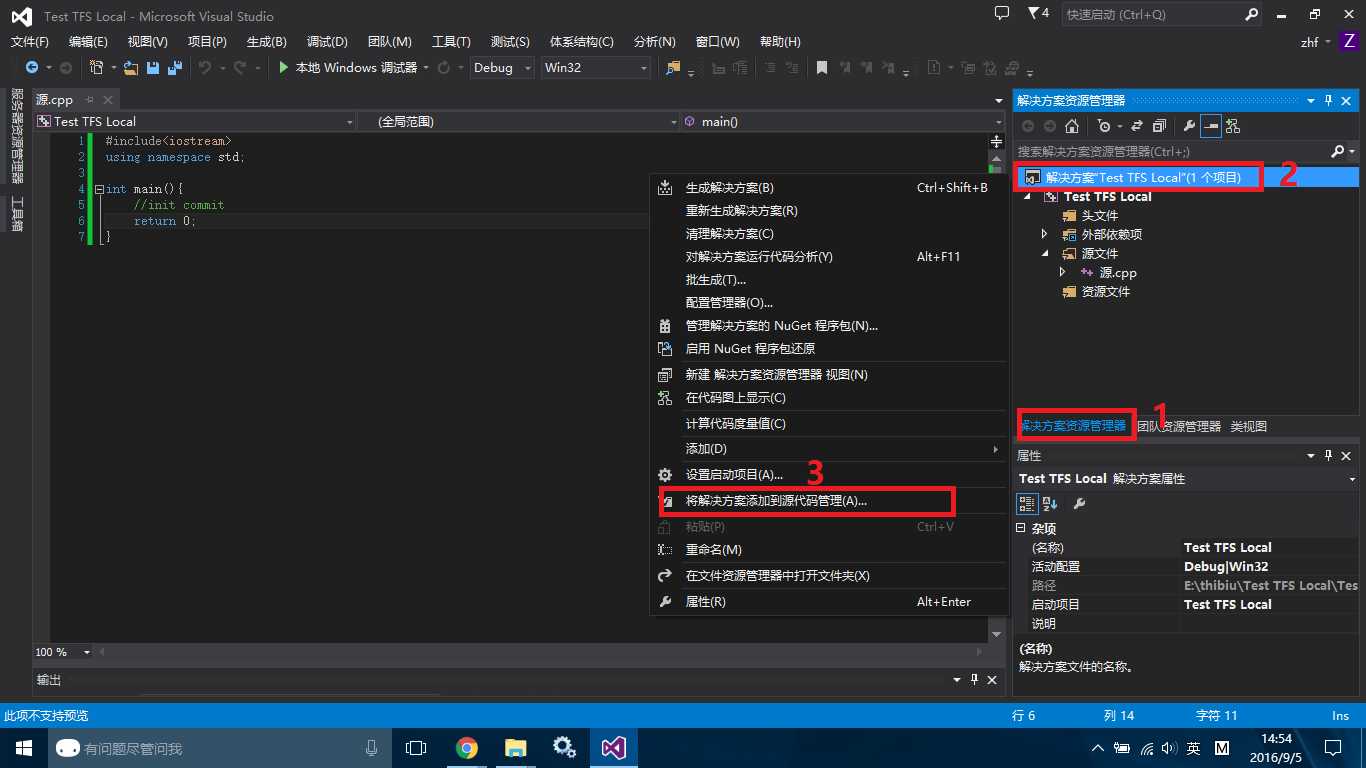Viewport: 1366px width, 768px height.
Task: Click the Navigate Backward arrow in toolbar
Action: pyautogui.click(x=32, y=67)
